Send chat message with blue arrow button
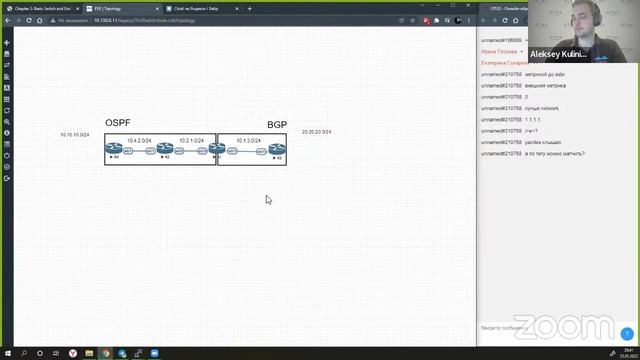This screenshot has height=360, width=640. click(x=627, y=334)
